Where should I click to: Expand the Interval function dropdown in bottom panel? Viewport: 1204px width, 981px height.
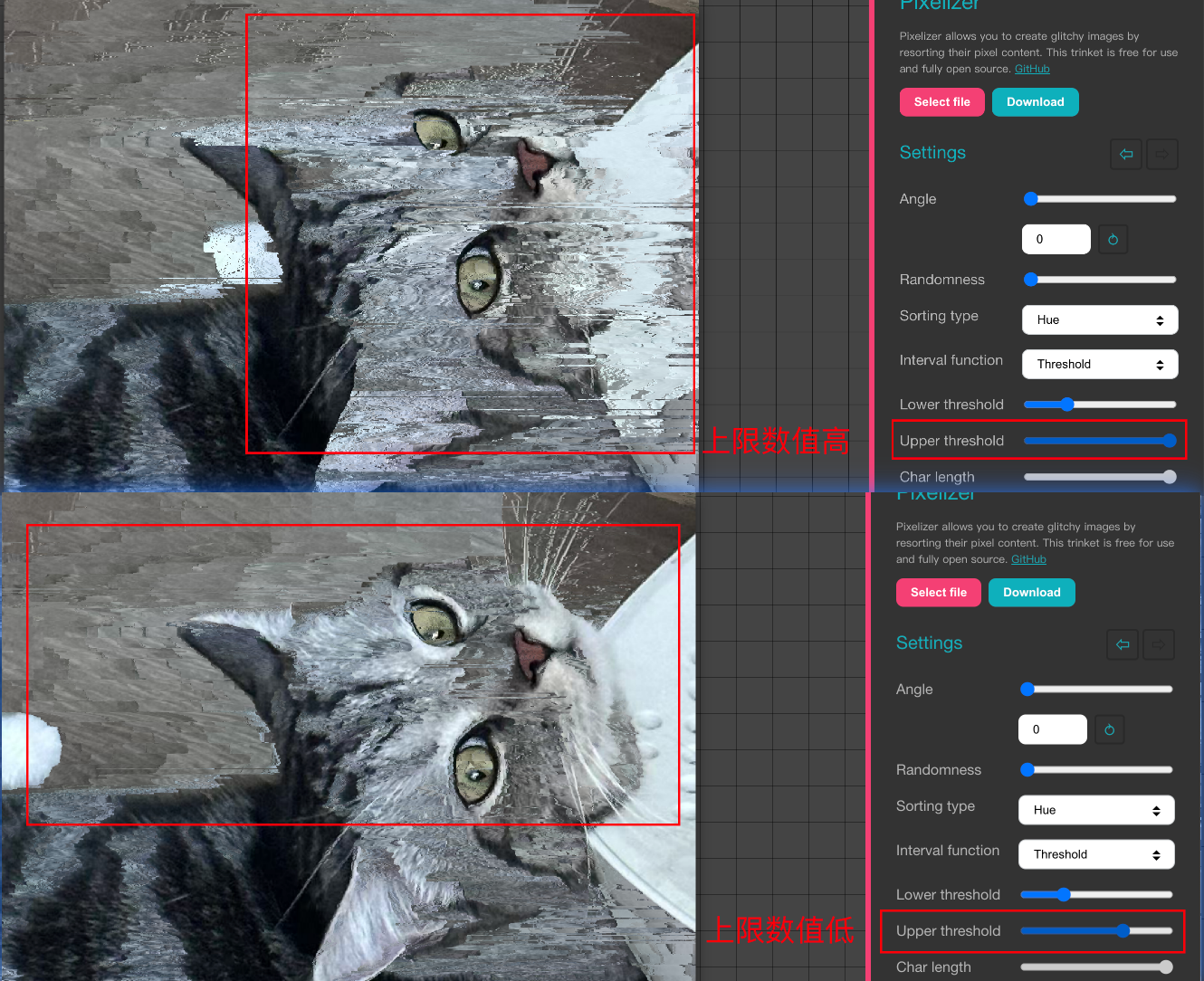point(1096,854)
